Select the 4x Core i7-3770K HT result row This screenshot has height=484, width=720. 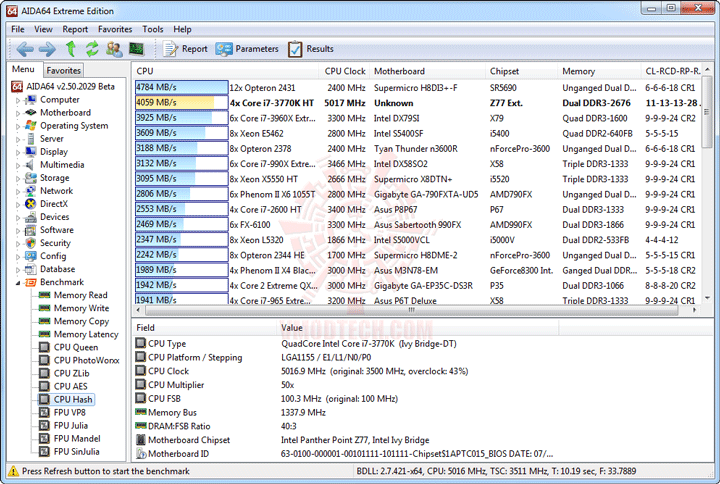point(418,103)
